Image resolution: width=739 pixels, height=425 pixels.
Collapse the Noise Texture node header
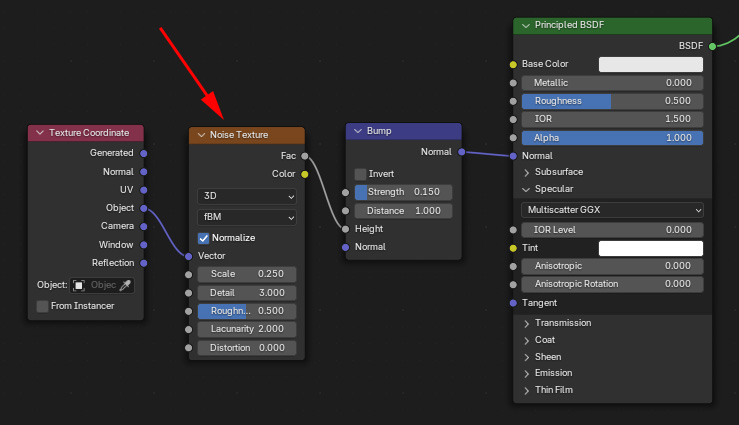pyautogui.click(x=202, y=135)
